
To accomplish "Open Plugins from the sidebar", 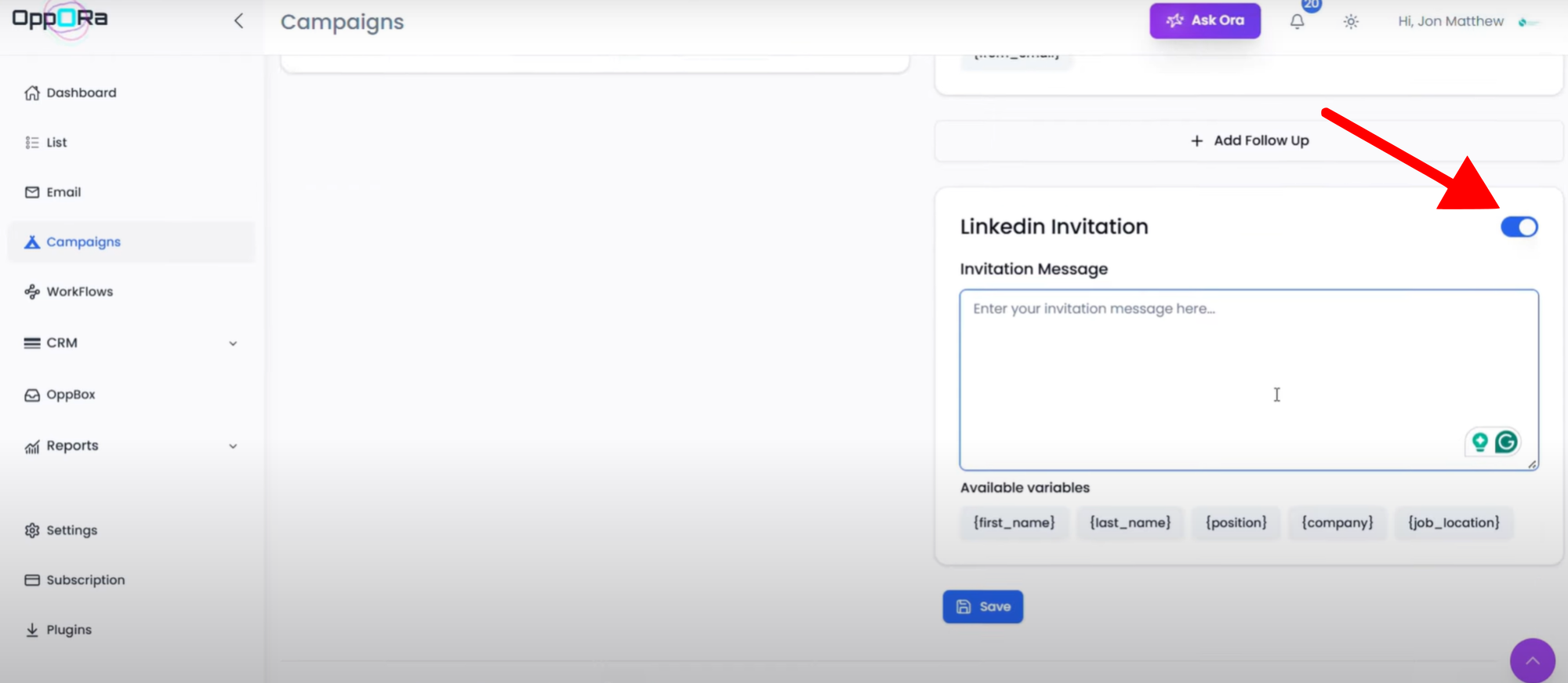I will click(x=68, y=630).
